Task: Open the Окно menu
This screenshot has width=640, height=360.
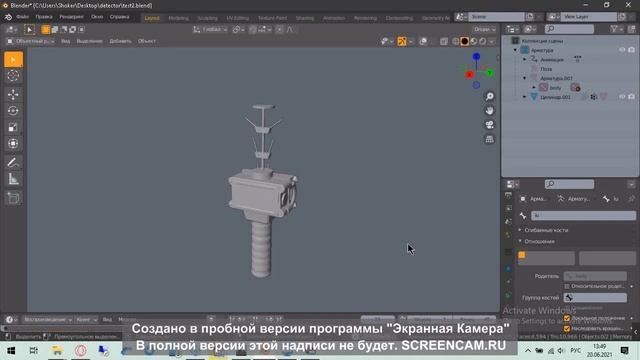Action: (97, 17)
